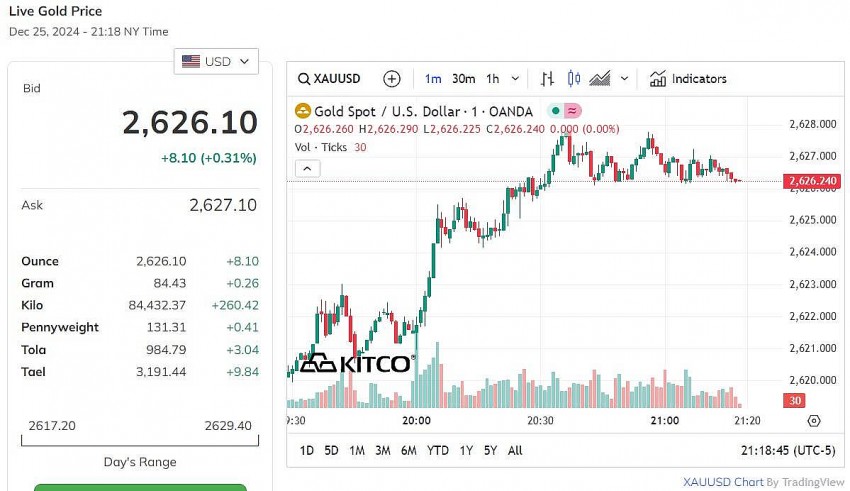Expand the time interval chevron menu

[x=516, y=79]
